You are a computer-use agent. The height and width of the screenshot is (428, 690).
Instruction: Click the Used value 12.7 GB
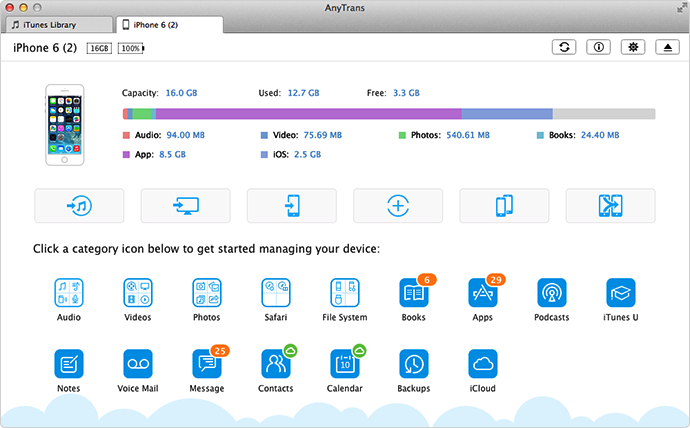304,93
